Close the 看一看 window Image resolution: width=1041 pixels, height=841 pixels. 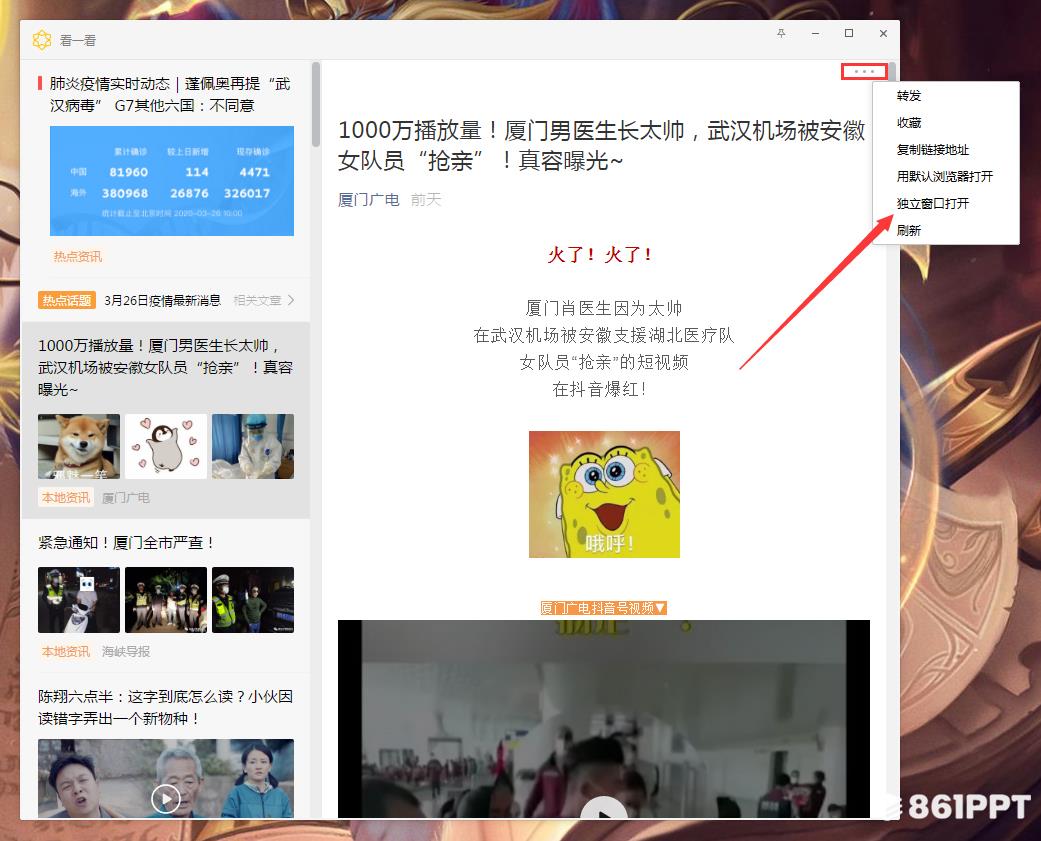883,33
